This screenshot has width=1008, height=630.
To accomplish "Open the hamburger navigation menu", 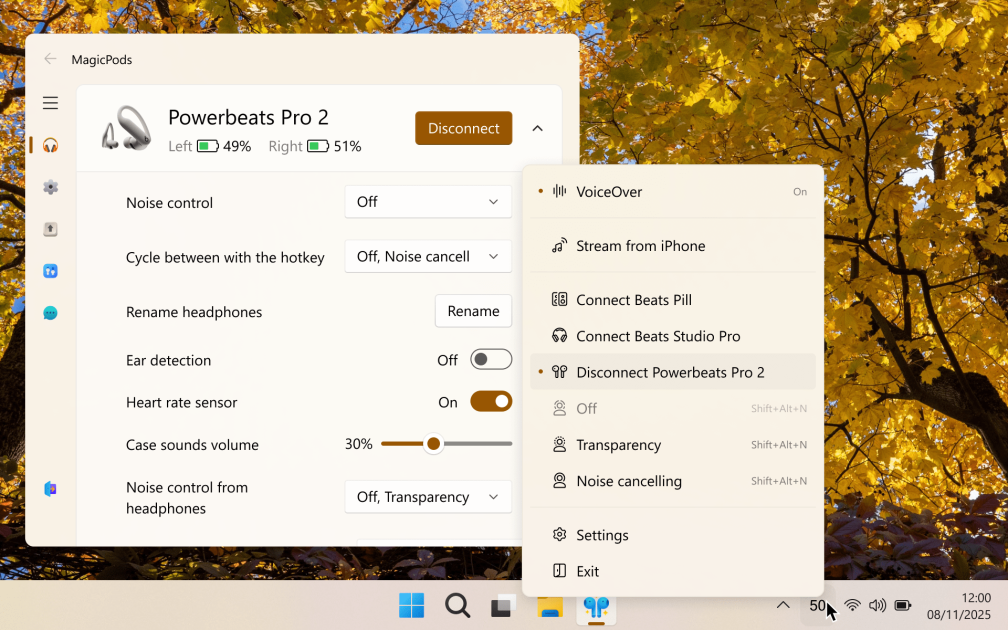I will 50,103.
